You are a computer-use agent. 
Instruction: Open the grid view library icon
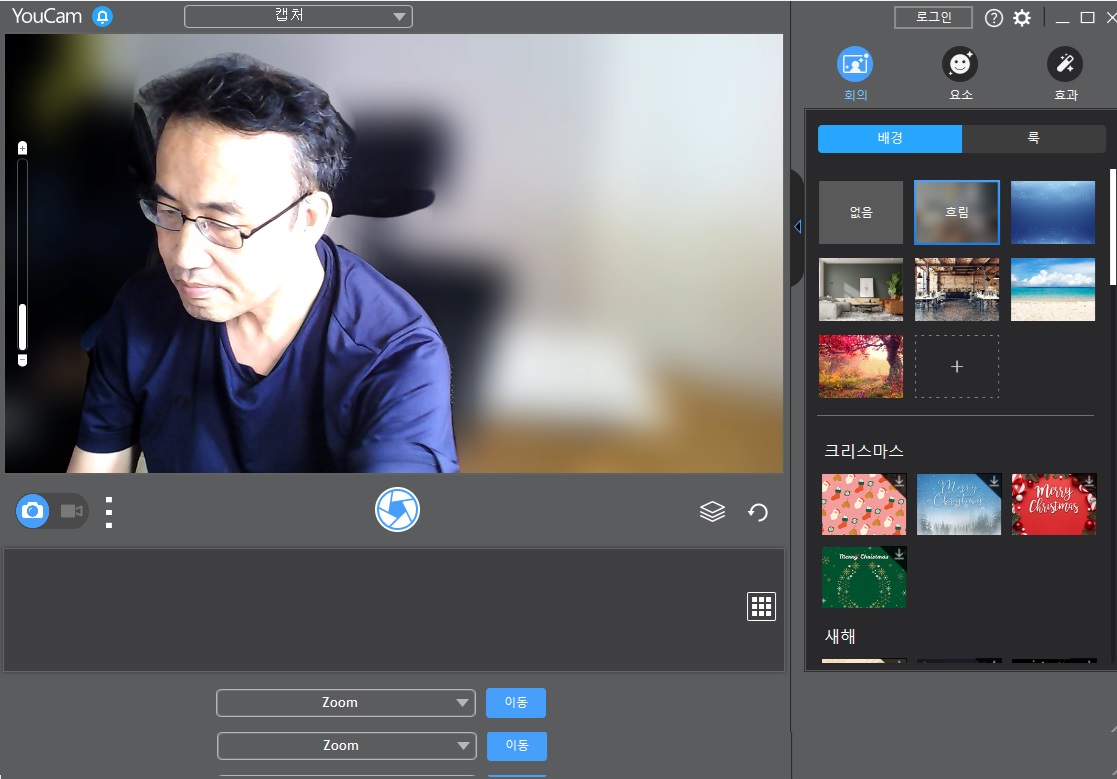pos(761,606)
